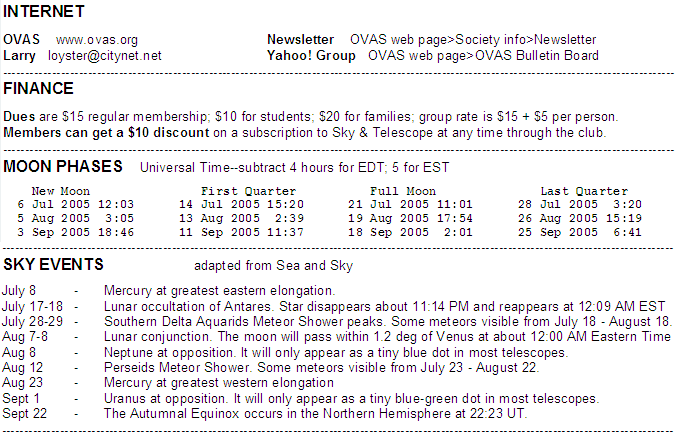676x437 pixels.
Task: Click the FINANCE section heading
Action: pos(38,89)
